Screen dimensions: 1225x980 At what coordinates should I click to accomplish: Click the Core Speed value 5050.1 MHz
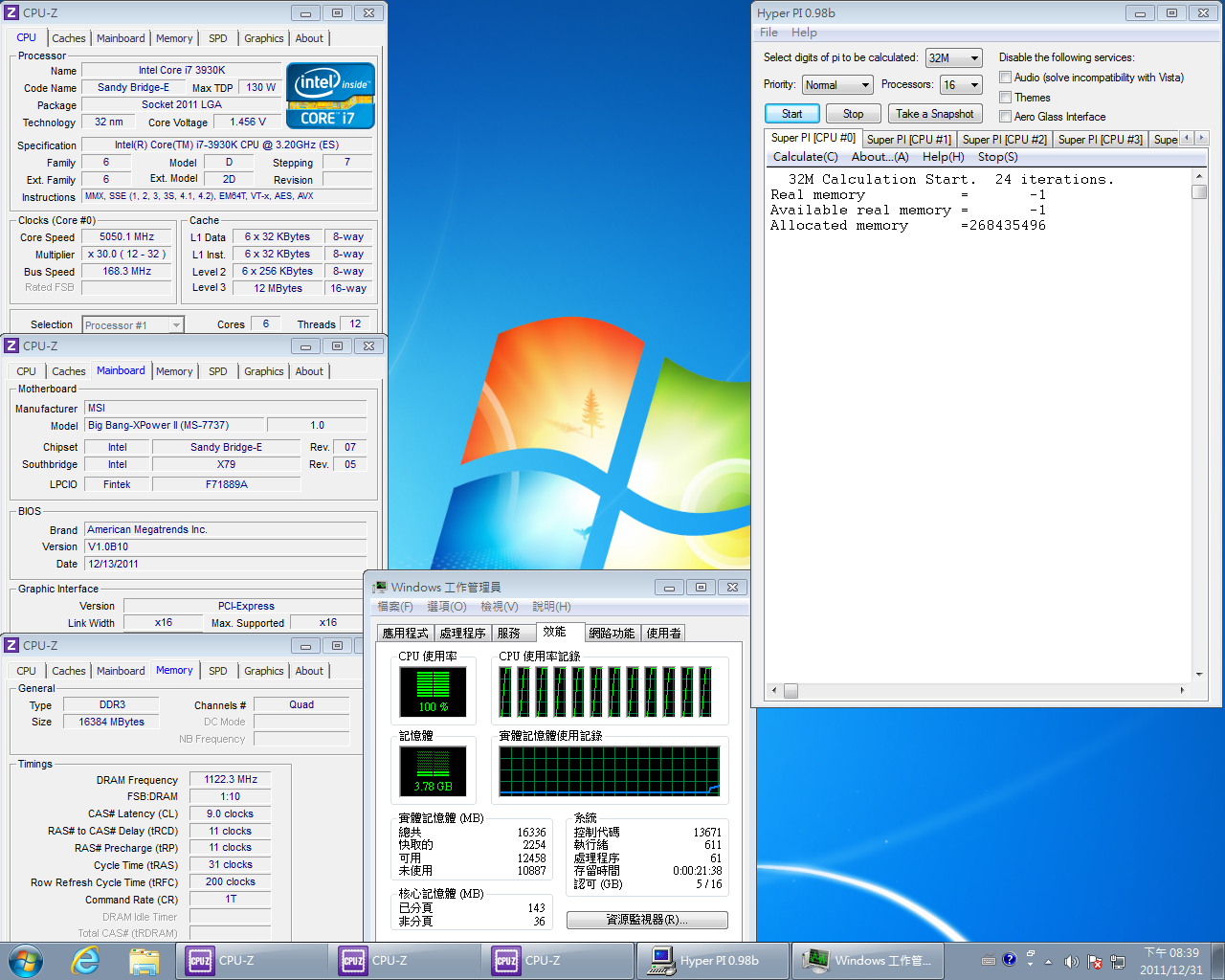127,237
